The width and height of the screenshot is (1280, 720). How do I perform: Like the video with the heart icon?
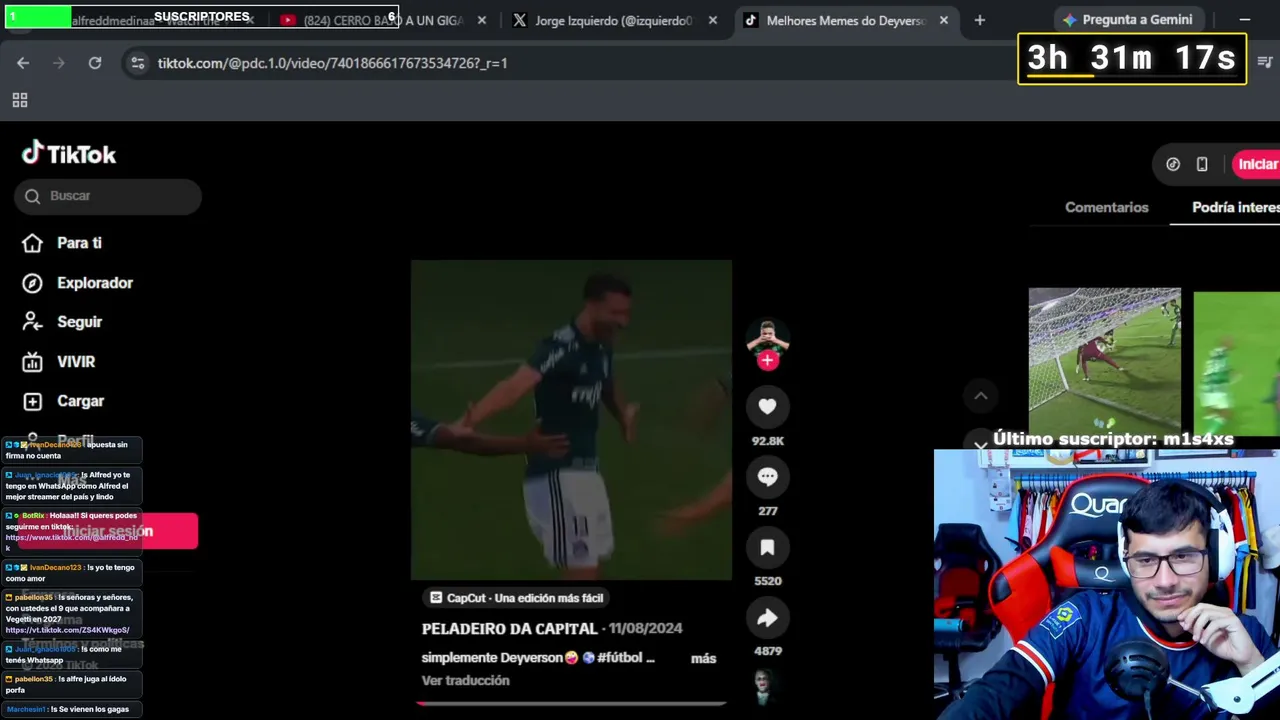tap(767, 406)
